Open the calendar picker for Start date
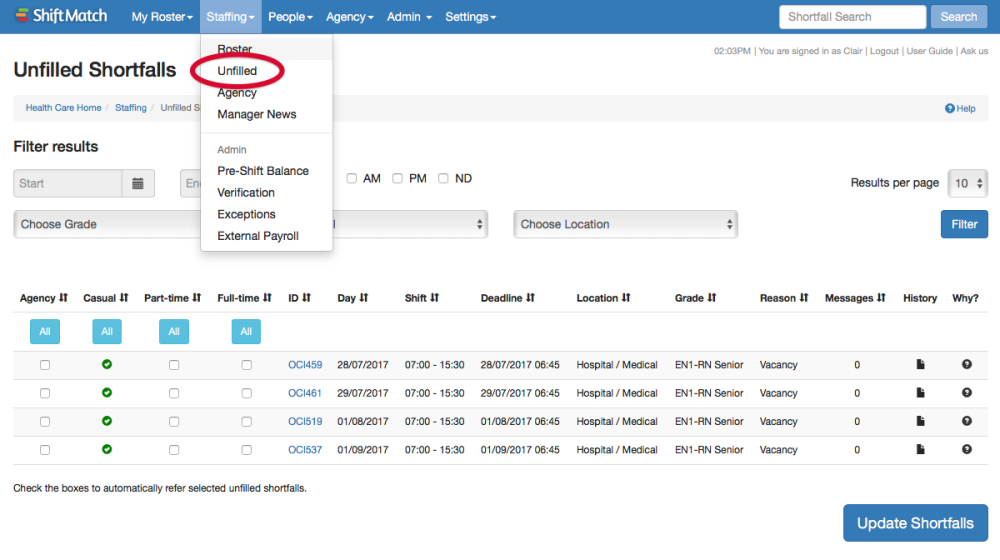 [138, 184]
